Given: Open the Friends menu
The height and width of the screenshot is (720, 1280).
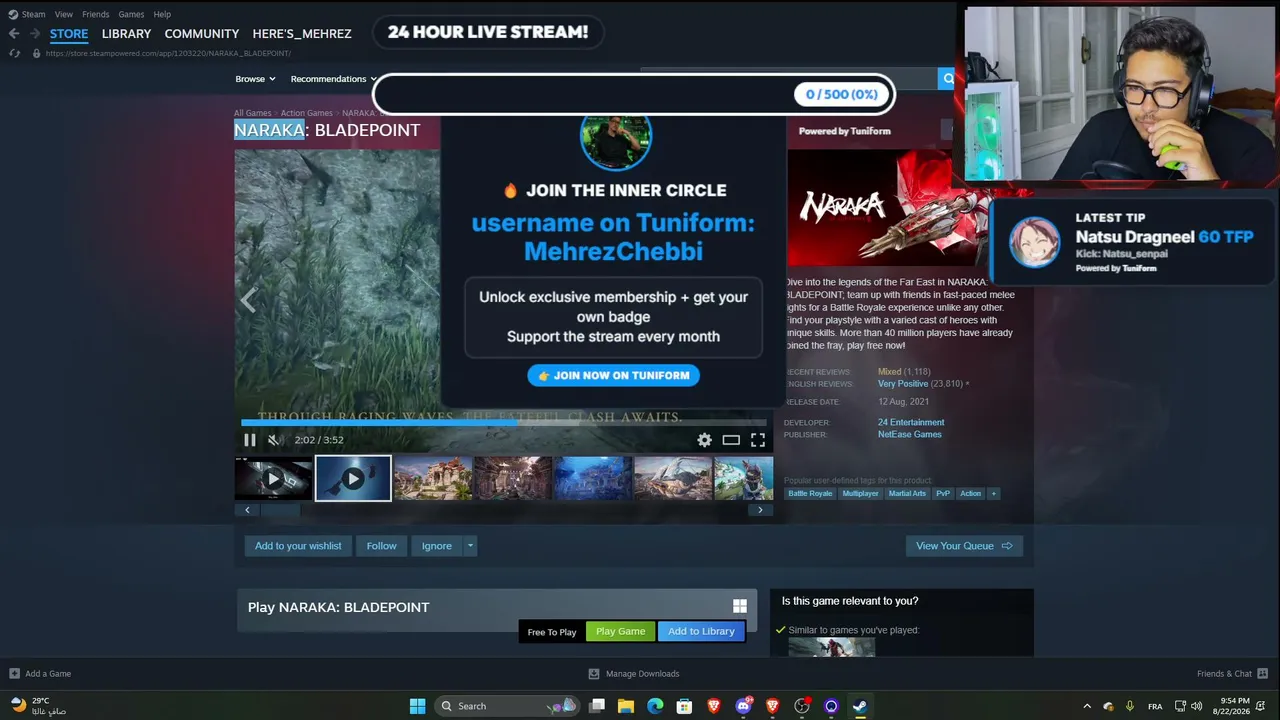Looking at the screenshot, I should pos(96,15).
